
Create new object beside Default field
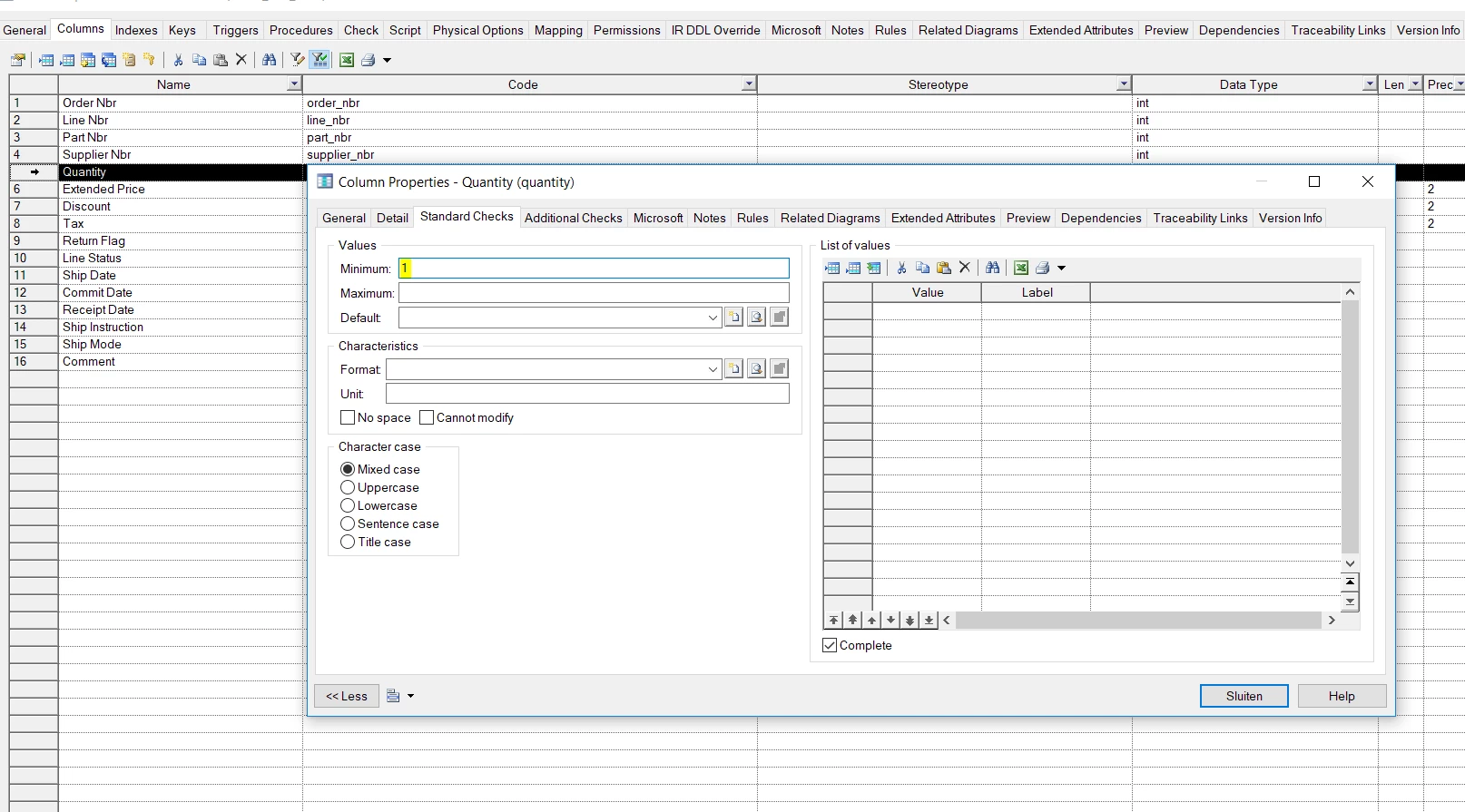coord(733,318)
